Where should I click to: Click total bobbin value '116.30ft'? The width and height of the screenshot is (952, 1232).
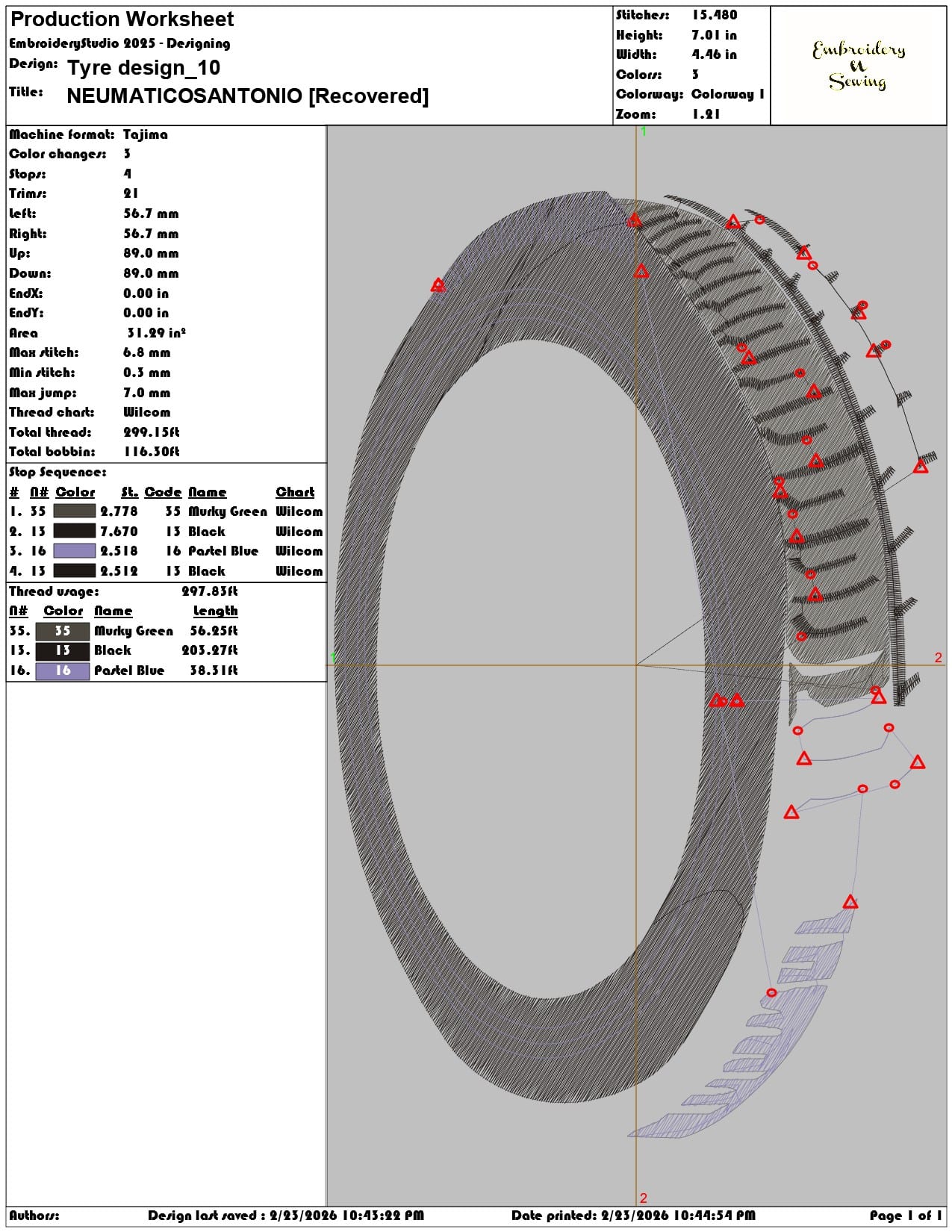152,452
